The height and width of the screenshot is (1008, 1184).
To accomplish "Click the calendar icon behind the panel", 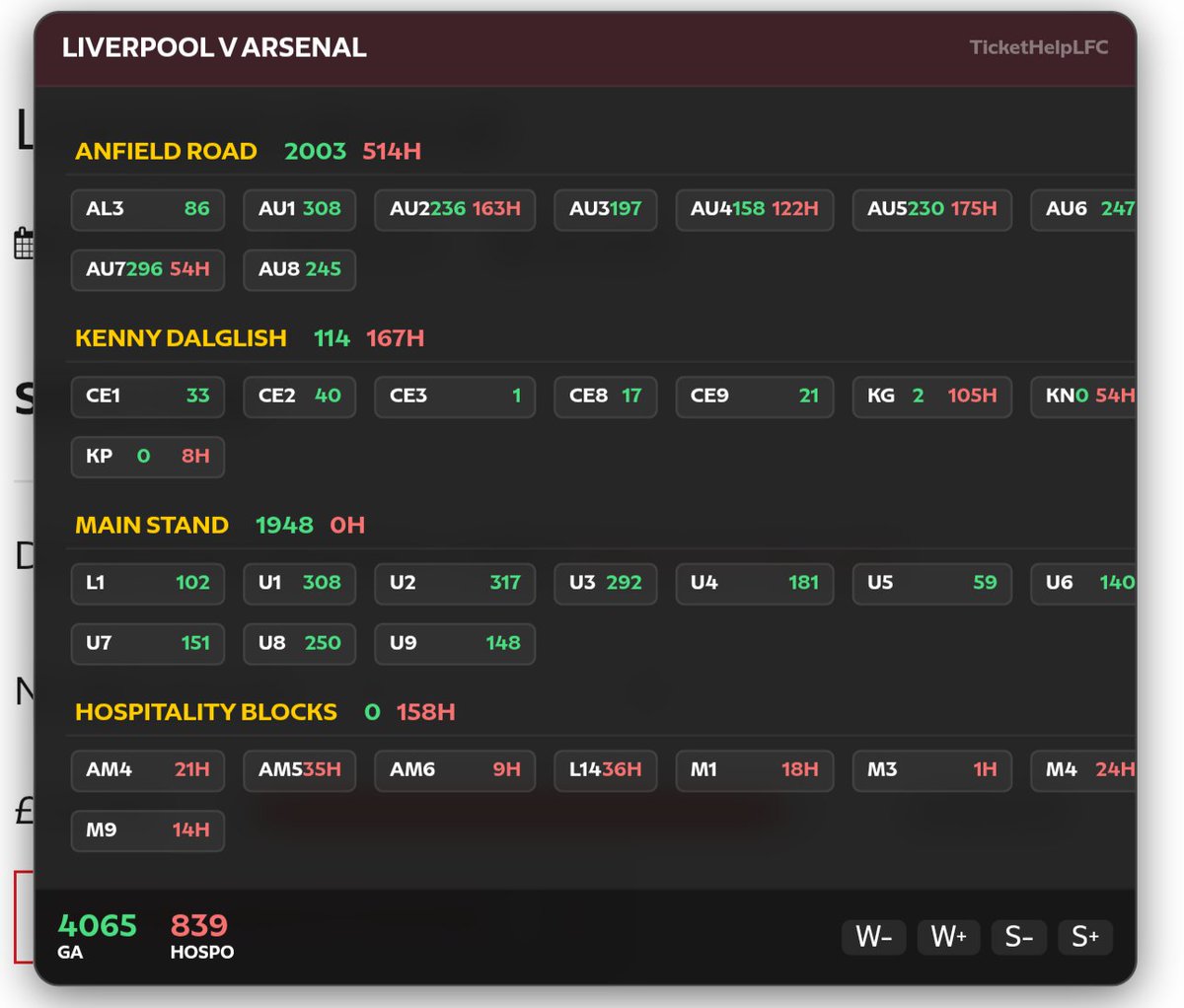I will [x=24, y=243].
